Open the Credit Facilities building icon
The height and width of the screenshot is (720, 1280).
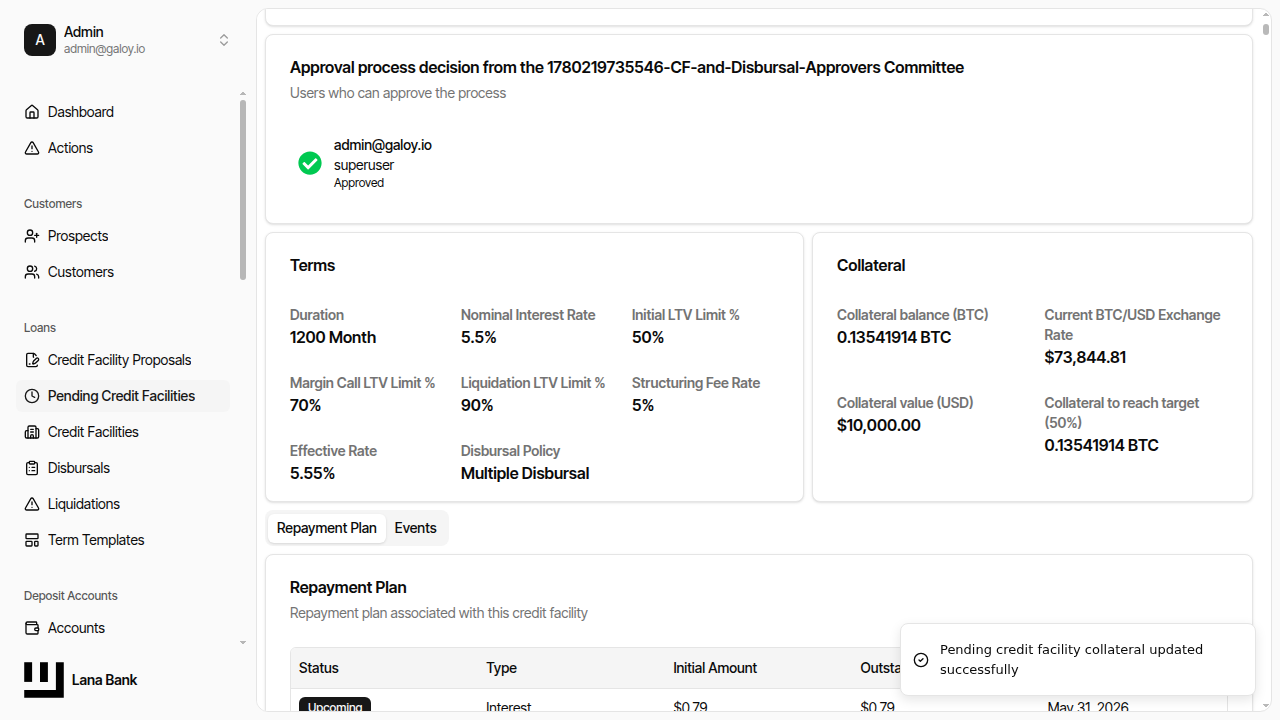[x=32, y=432]
